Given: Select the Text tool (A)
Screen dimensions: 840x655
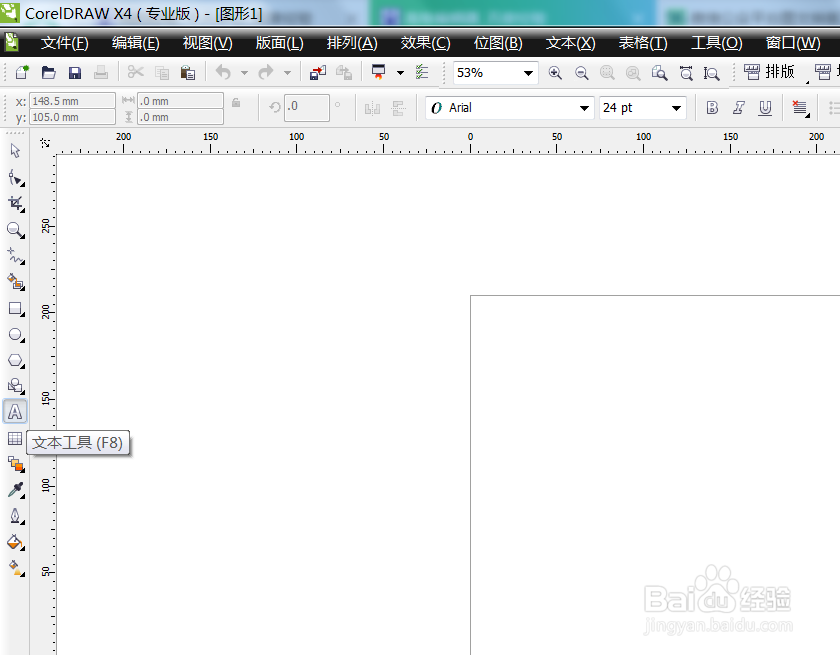Looking at the screenshot, I should [x=15, y=412].
